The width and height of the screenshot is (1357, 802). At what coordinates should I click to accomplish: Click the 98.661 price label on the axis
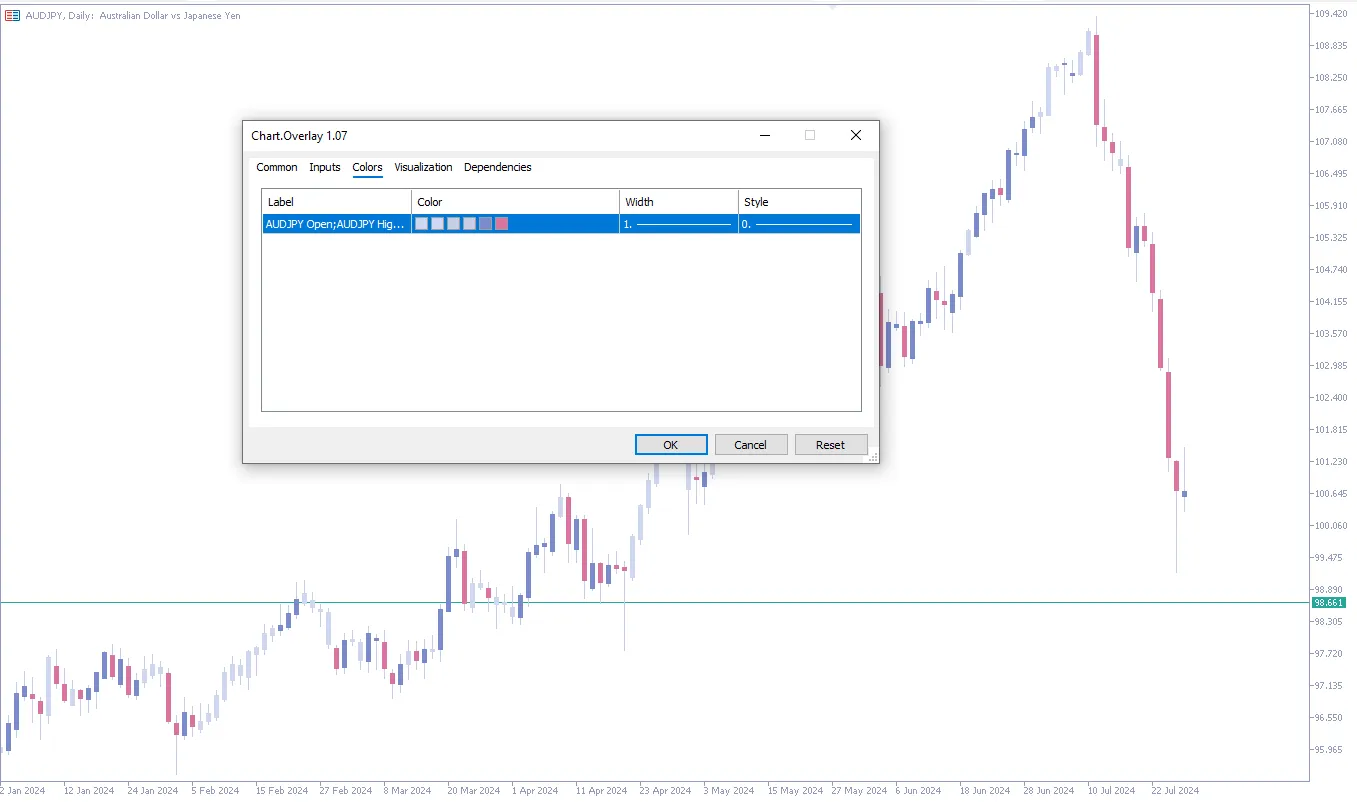(x=1329, y=603)
